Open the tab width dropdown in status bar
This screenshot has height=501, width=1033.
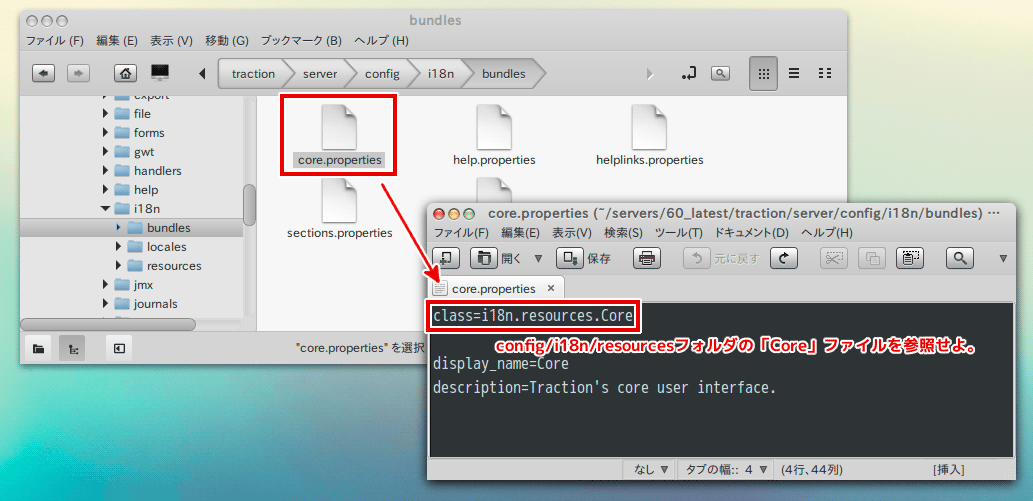coord(724,468)
